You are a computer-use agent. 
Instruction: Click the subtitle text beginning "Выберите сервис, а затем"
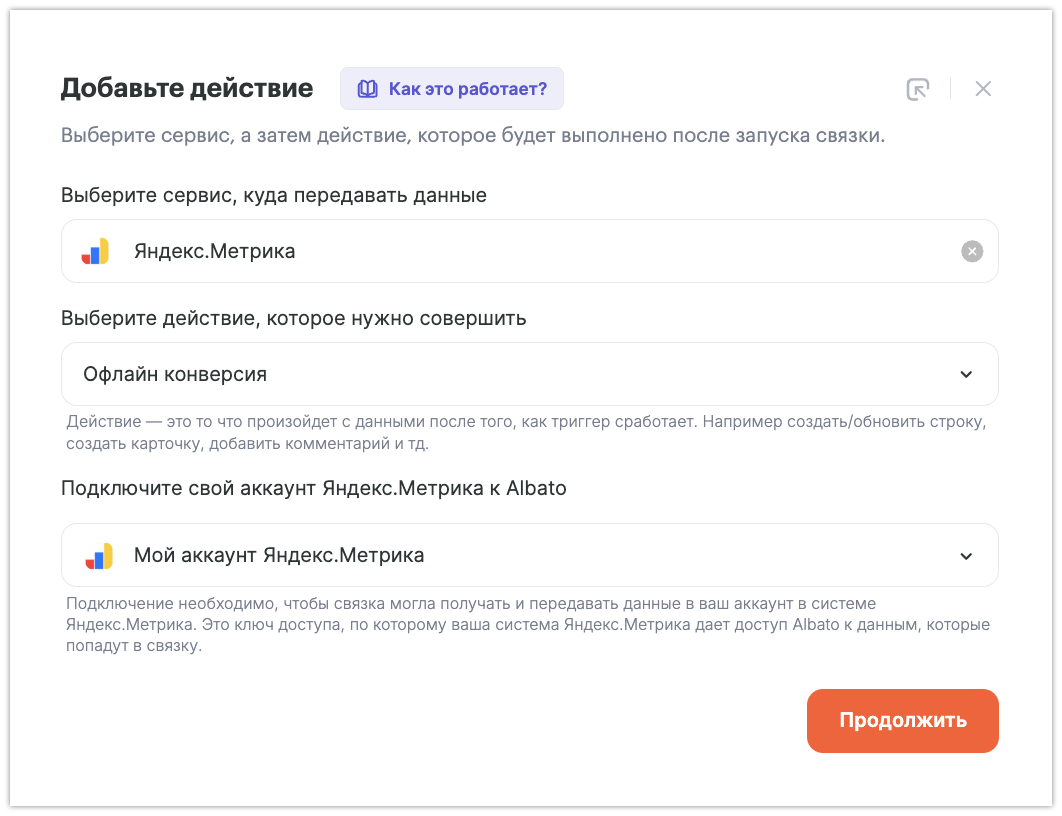473,136
